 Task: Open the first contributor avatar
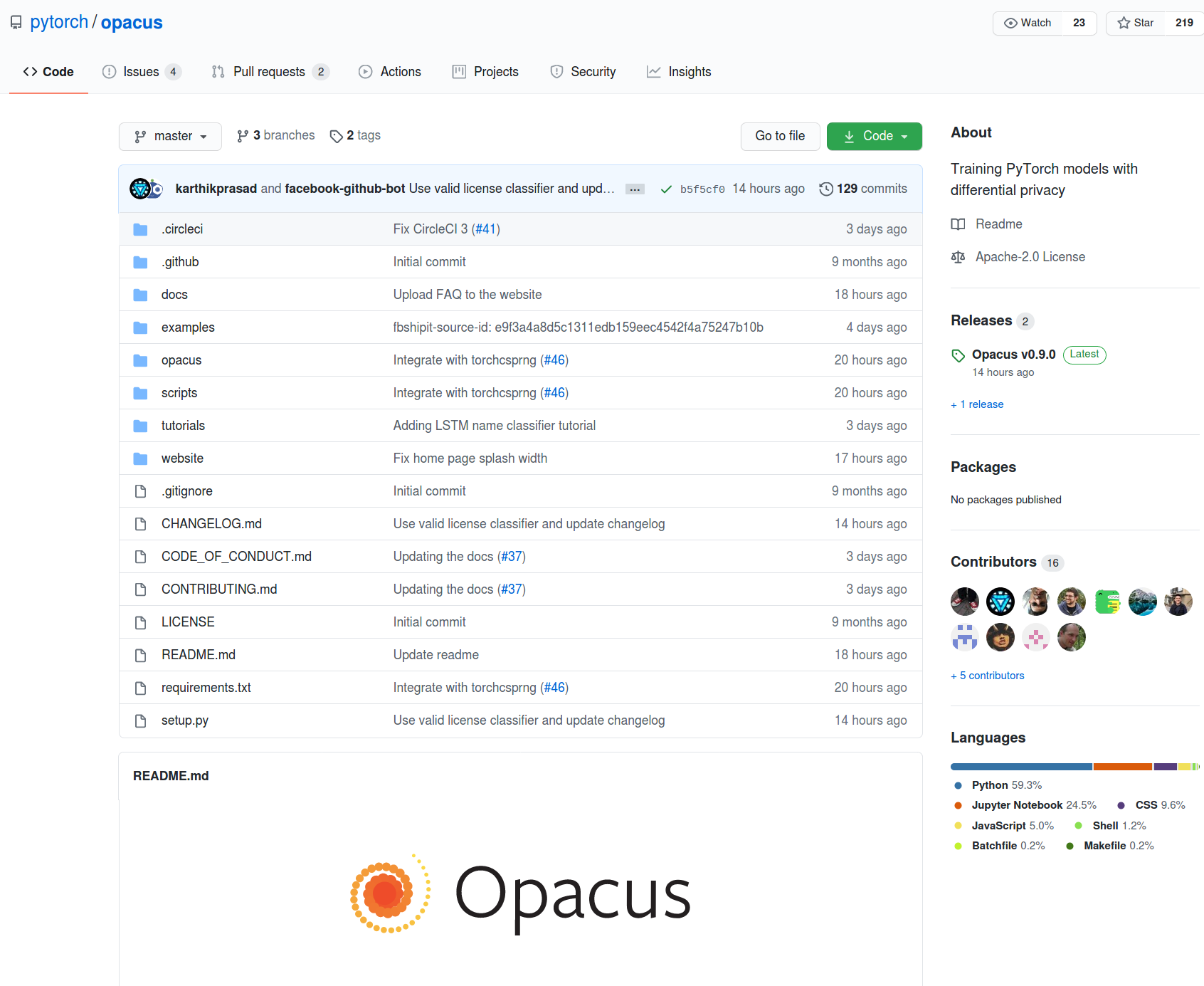coord(965,602)
